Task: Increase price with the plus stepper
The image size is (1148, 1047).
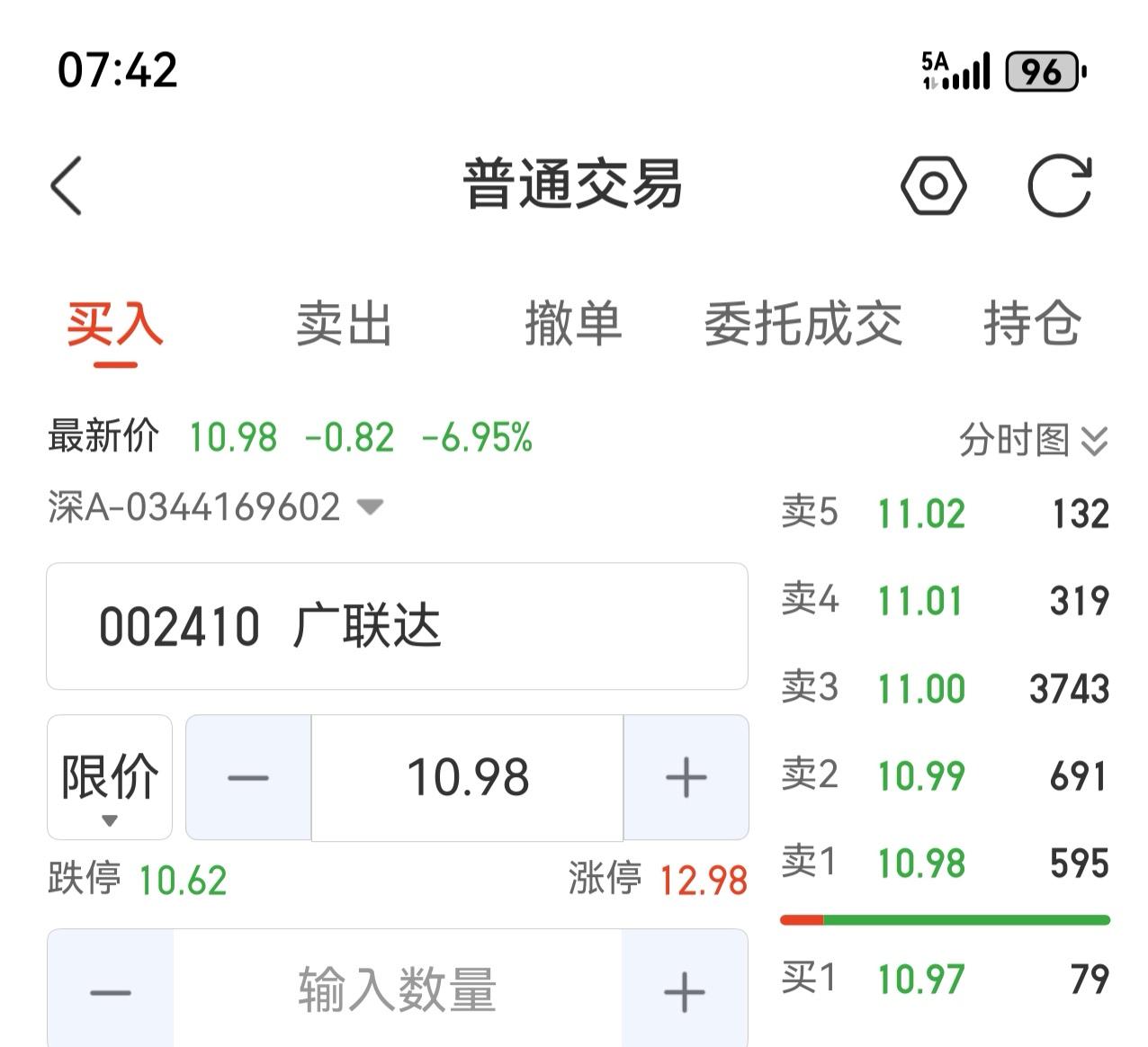Action: (x=686, y=776)
